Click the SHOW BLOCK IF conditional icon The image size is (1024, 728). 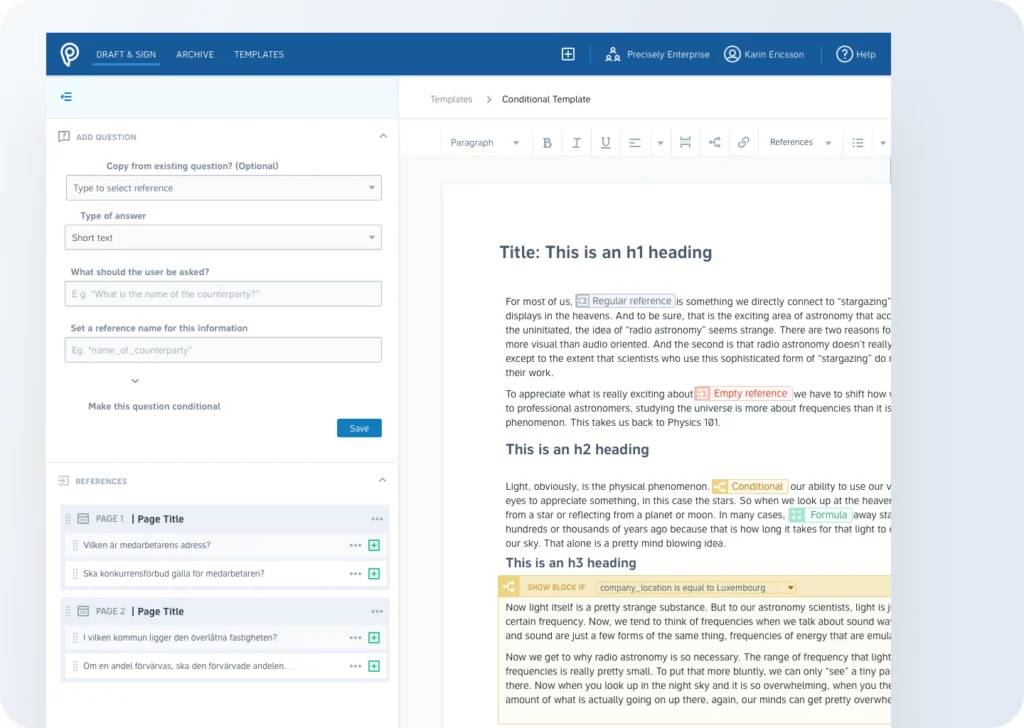[508, 587]
